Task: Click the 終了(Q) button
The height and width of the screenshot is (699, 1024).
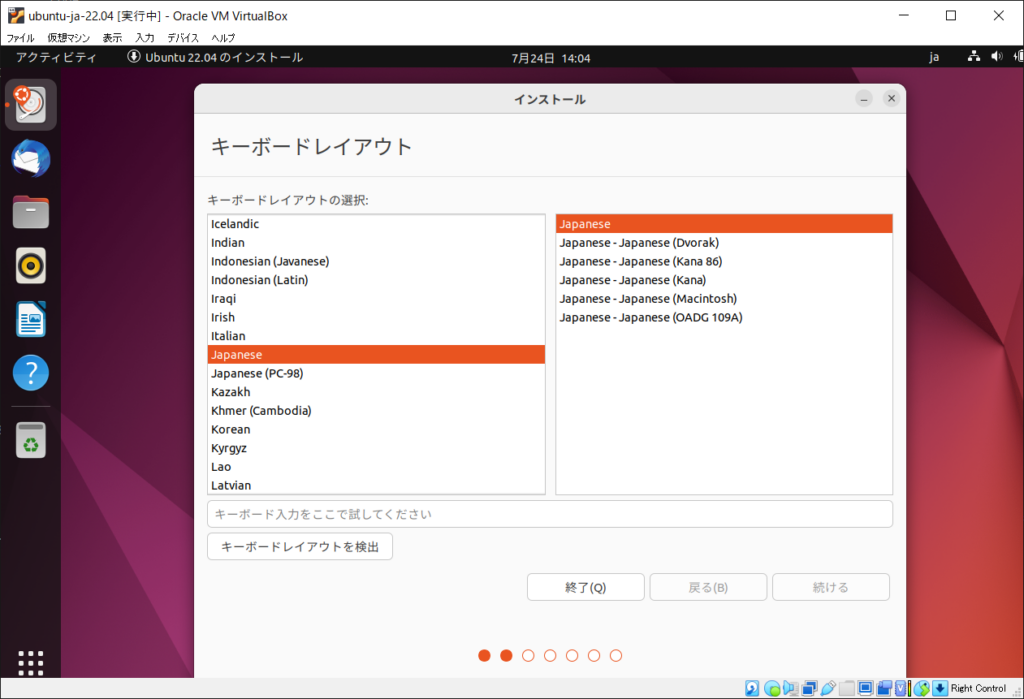Action: (586, 587)
